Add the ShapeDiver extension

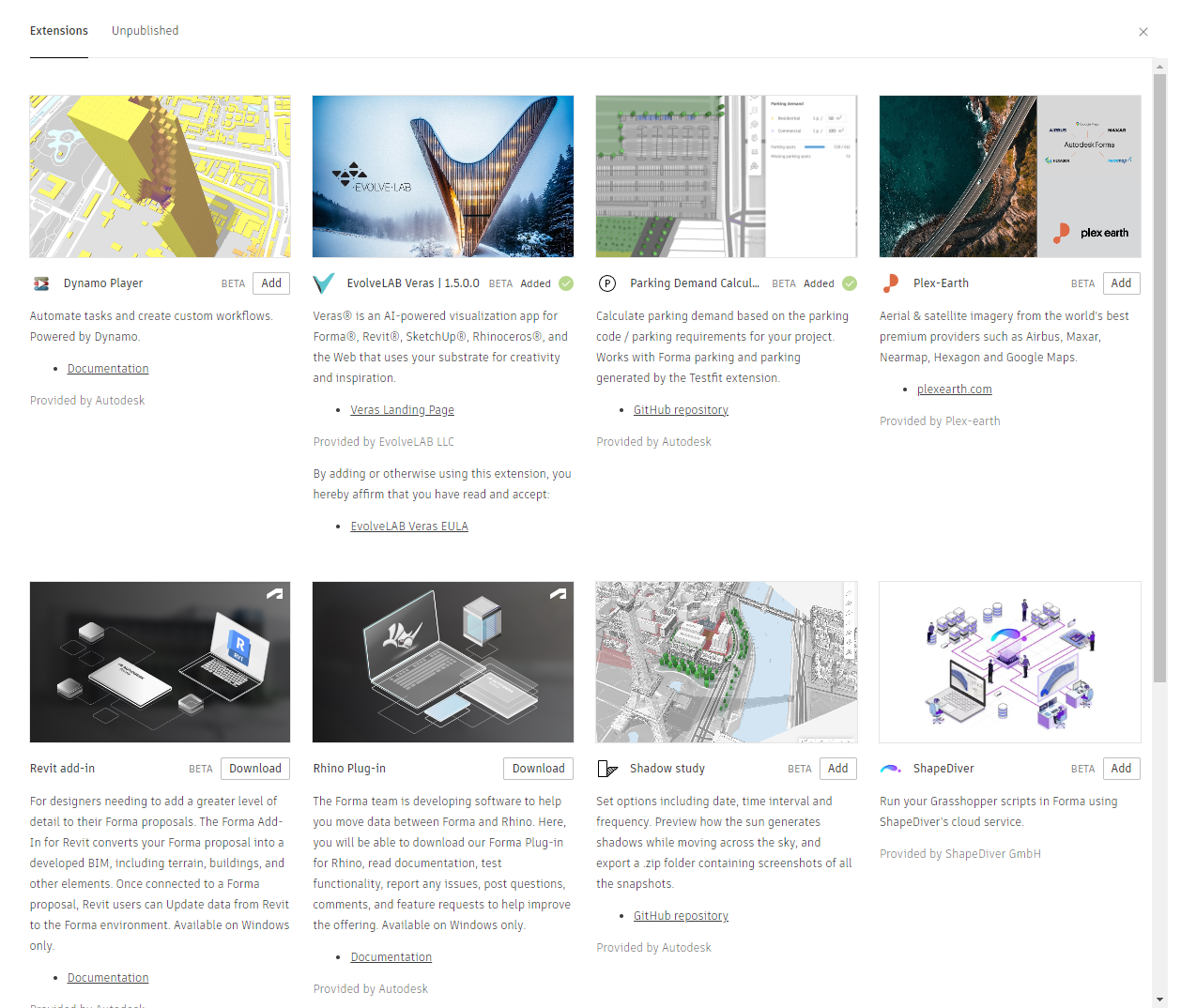pyautogui.click(x=1122, y=769)
